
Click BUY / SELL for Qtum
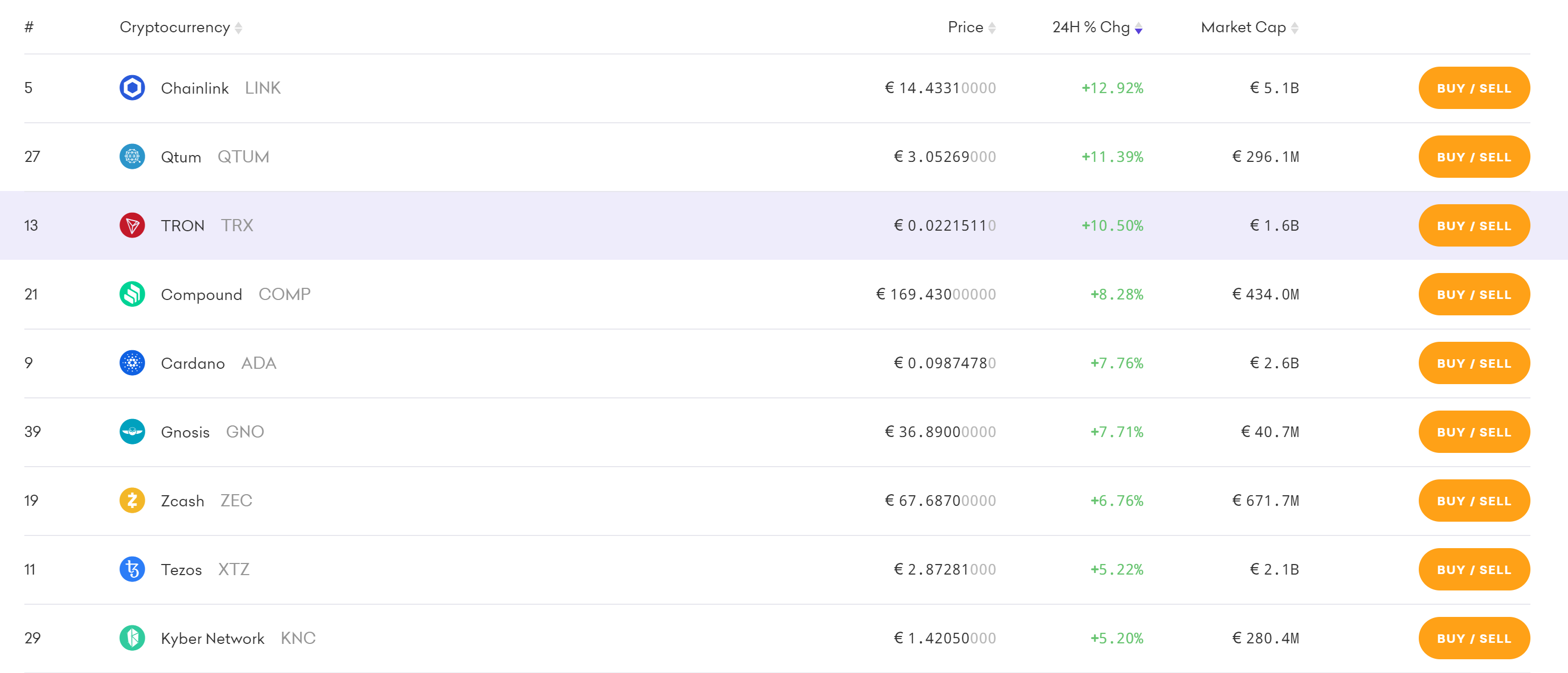(x=1474, y=157)
